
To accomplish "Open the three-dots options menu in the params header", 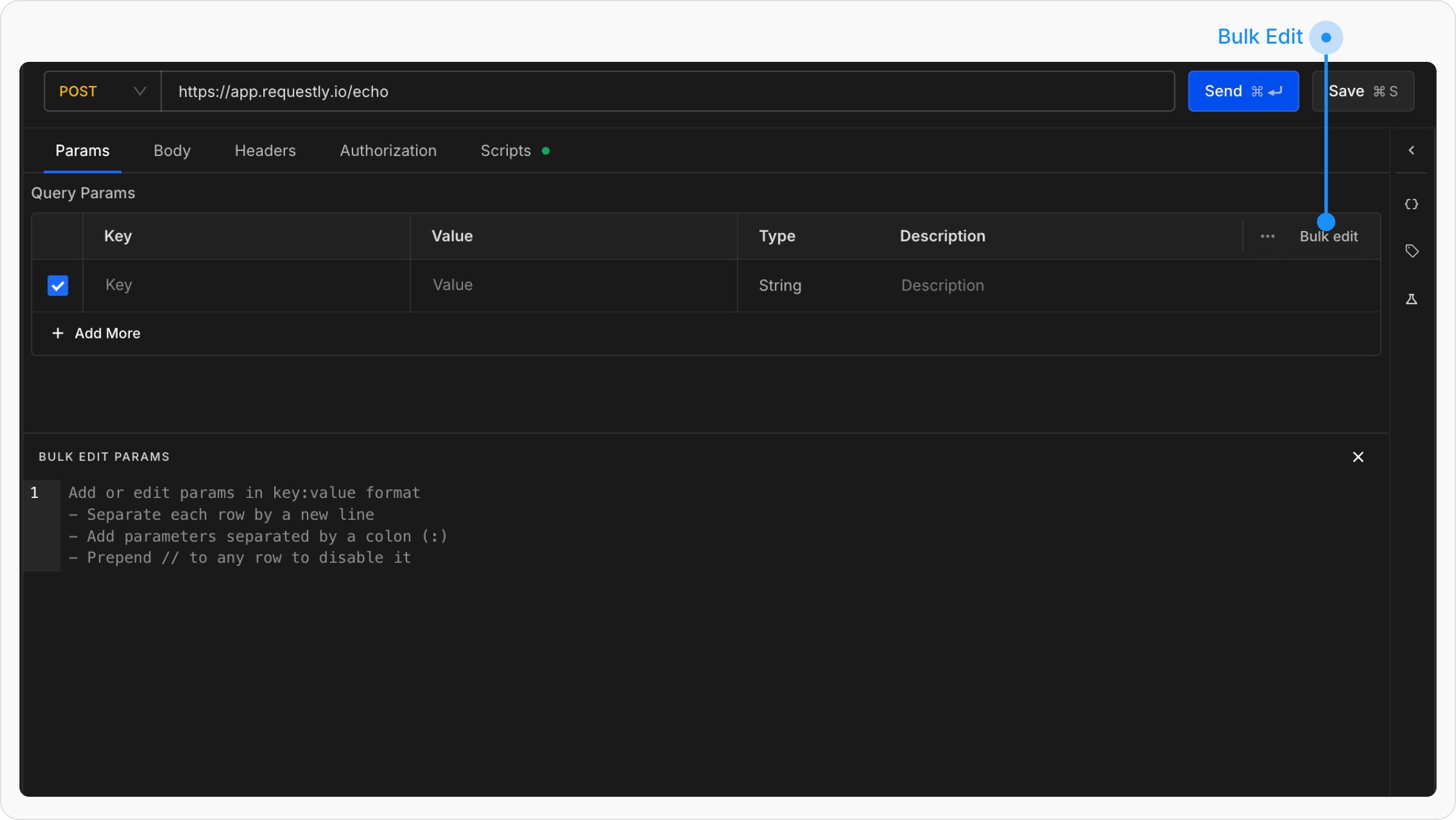I will (1267, 236).
